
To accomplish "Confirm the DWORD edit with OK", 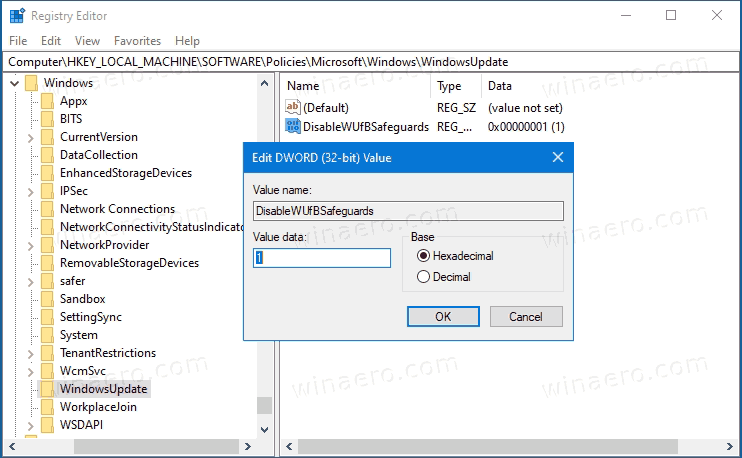I will click(x=443, y=317).
